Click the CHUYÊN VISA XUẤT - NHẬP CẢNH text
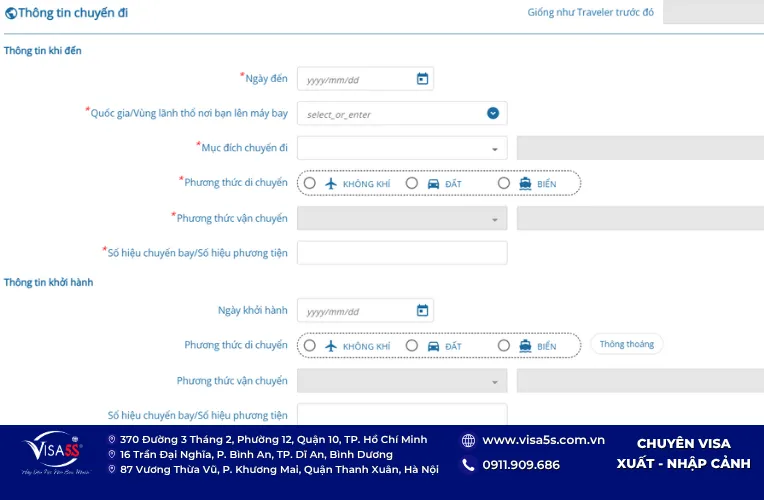 click(x=684, y=454)
